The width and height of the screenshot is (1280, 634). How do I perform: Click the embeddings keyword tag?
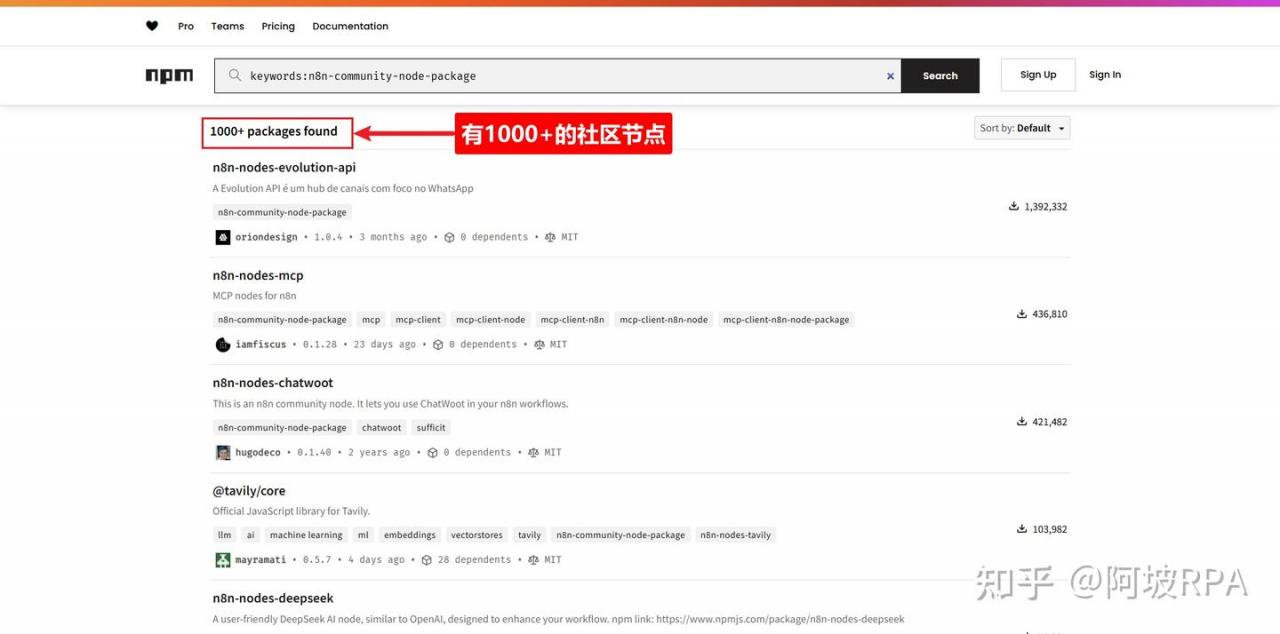[409, 535]
